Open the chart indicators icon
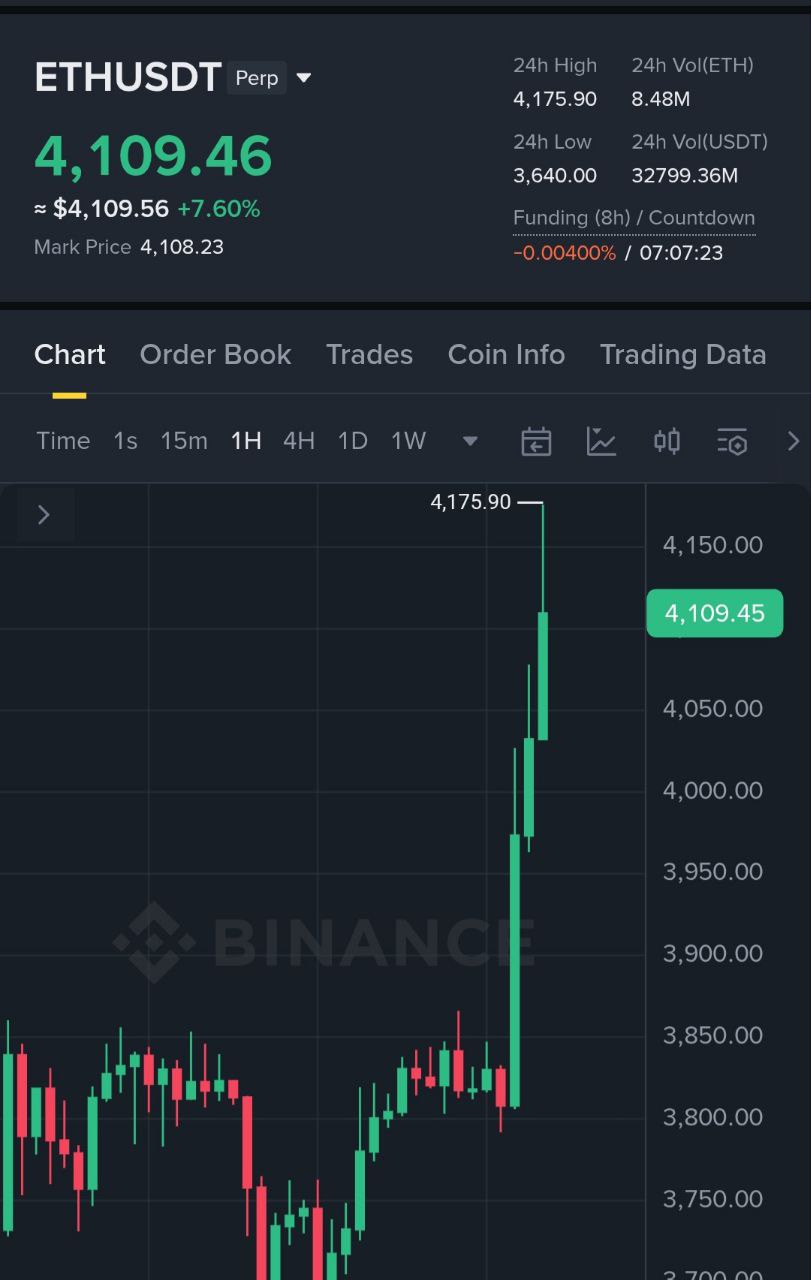811x1280 pixels. 601,441
